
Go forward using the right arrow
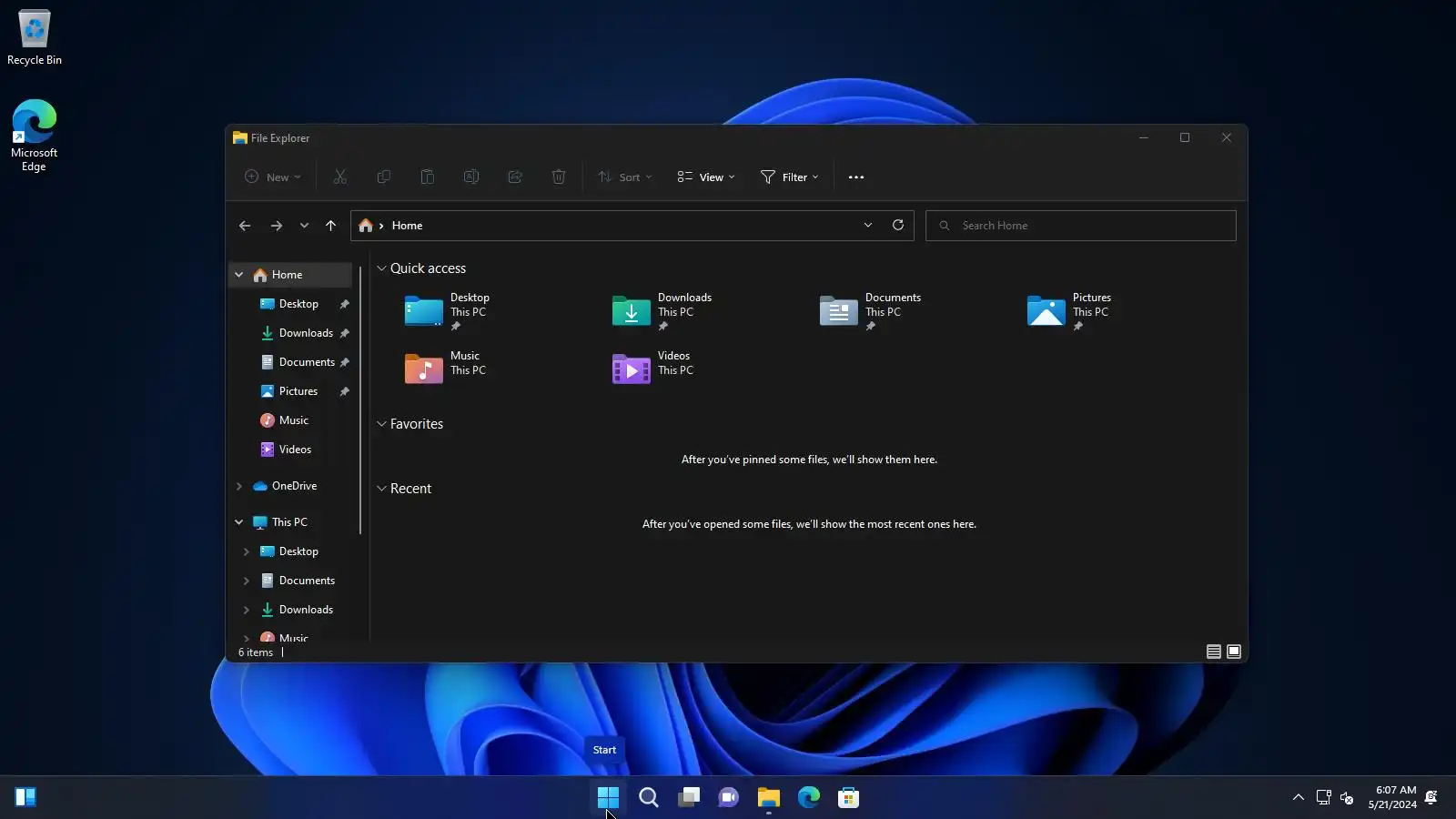(x=277, y=226)
